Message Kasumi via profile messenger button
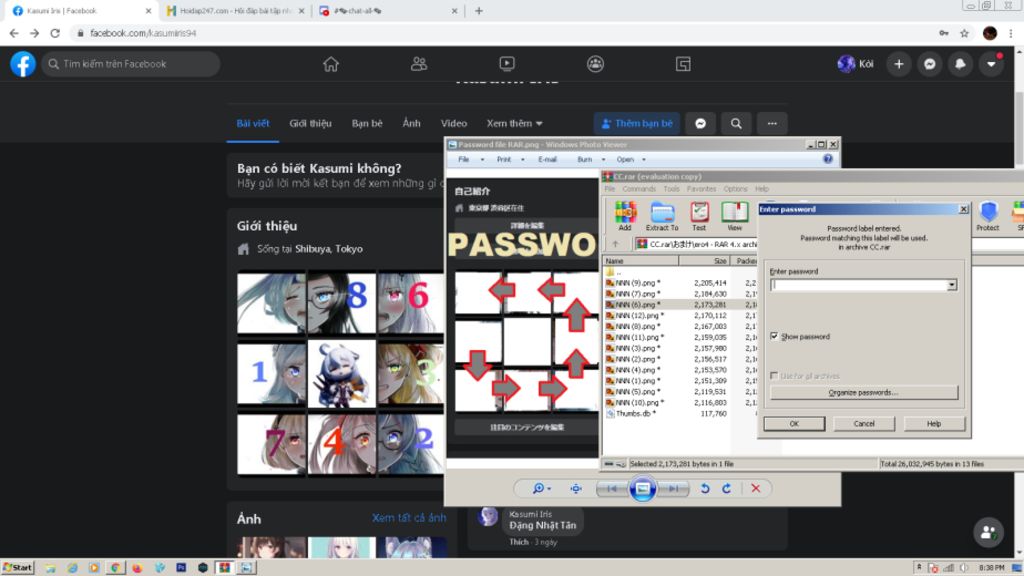This screenshot has height=576, width=1024. coord(701,123)
